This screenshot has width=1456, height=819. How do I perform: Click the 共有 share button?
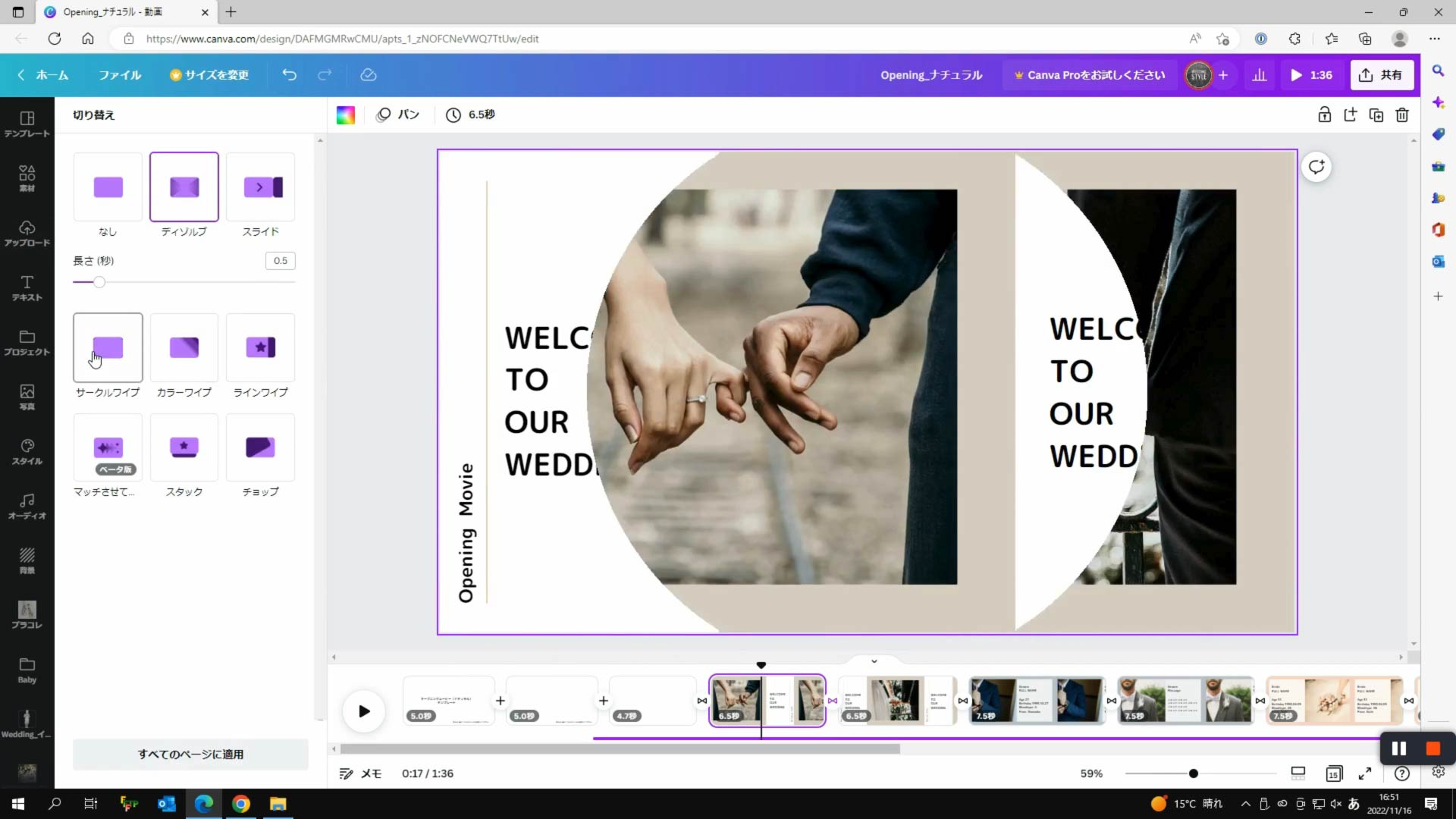coord(1381,74)
